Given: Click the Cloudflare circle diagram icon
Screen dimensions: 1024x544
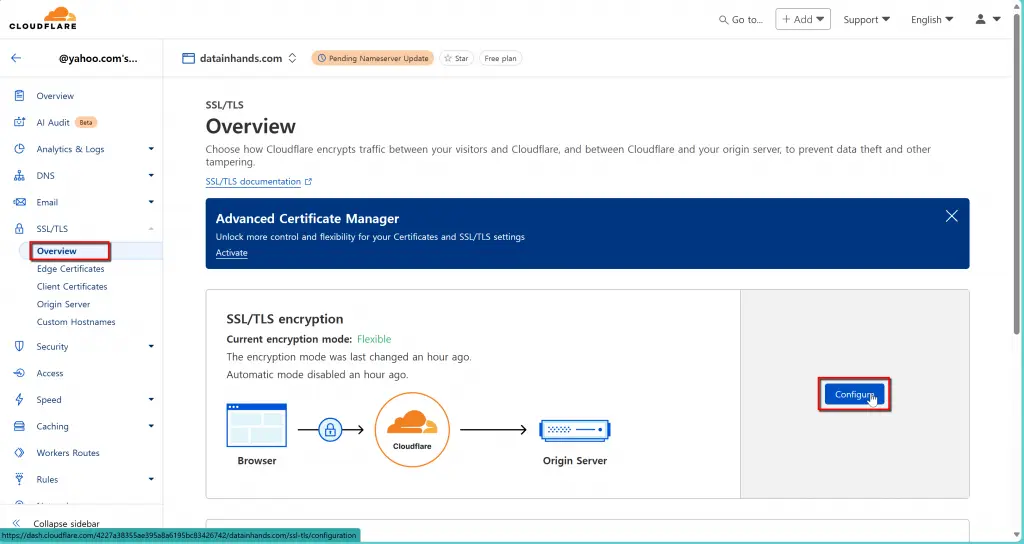Looking at the screenshot, I should pyautogui.click(x=412, y=430).
